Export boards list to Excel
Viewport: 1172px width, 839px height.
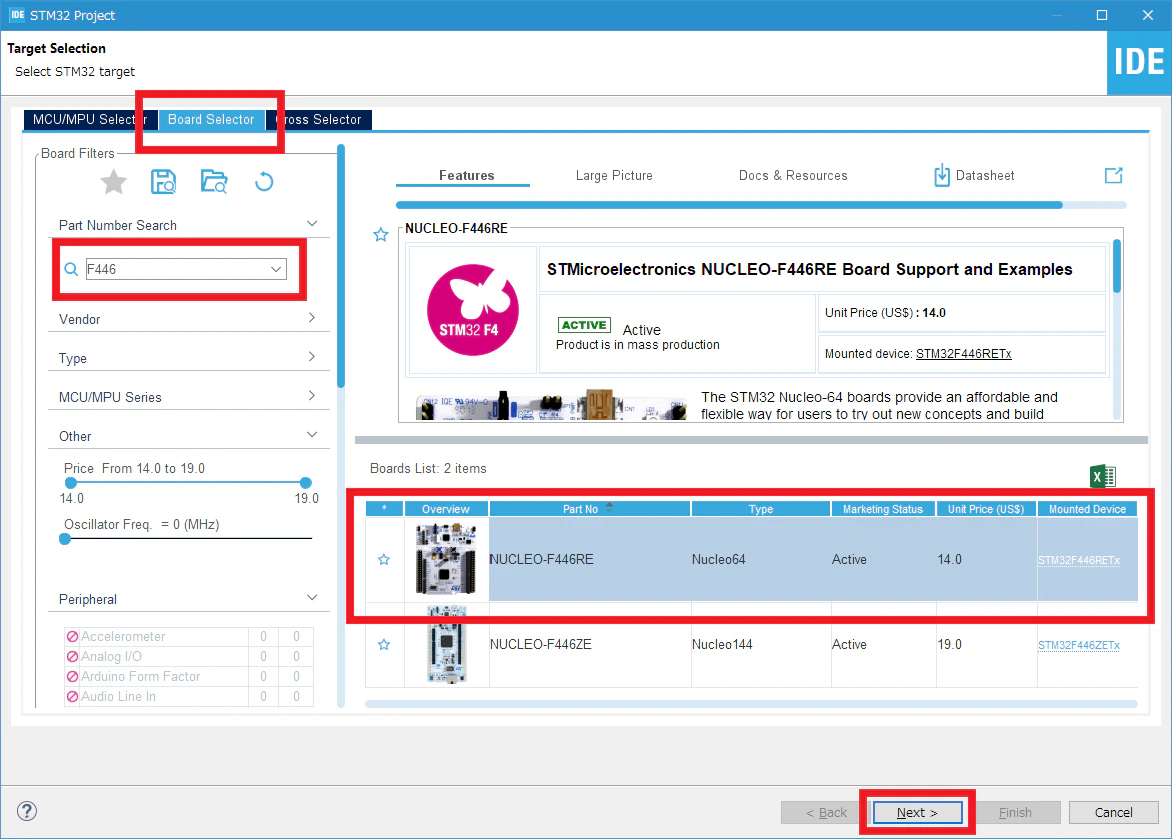click(1102, 476)
